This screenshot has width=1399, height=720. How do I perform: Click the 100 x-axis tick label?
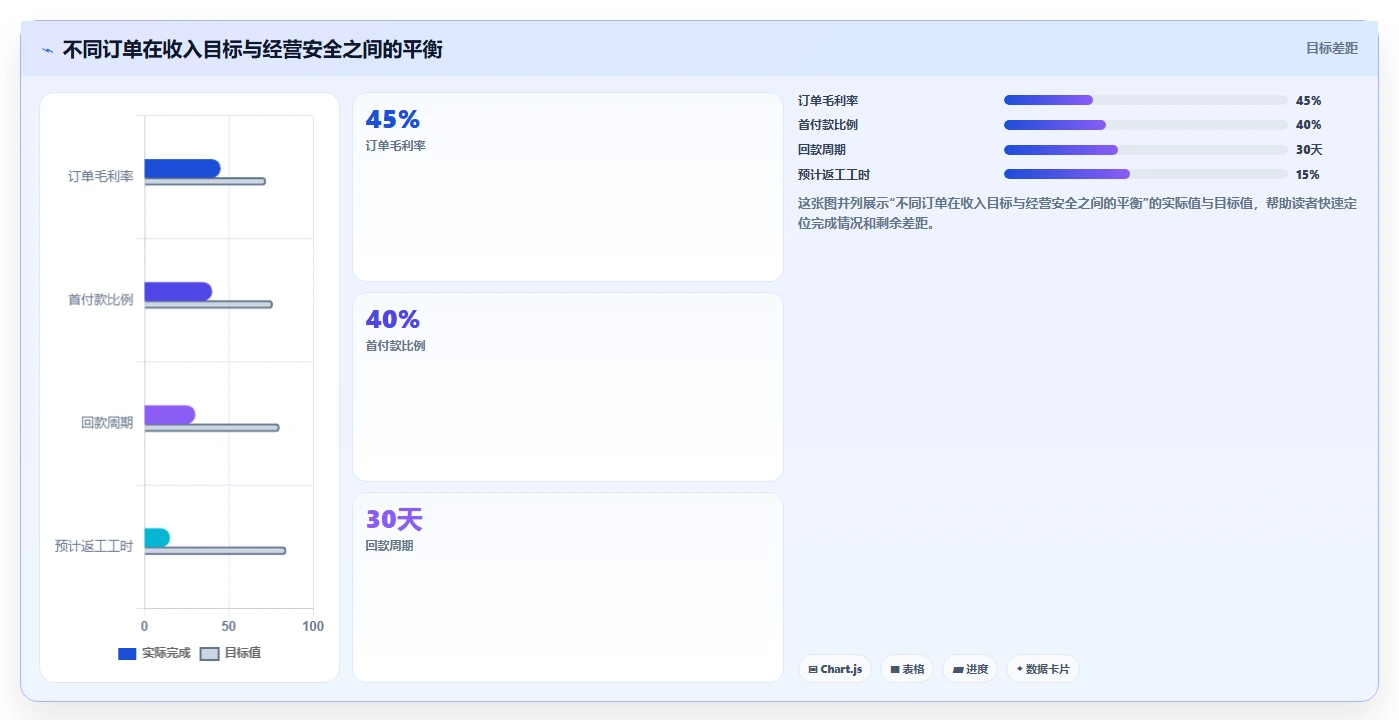coord(313,626)
